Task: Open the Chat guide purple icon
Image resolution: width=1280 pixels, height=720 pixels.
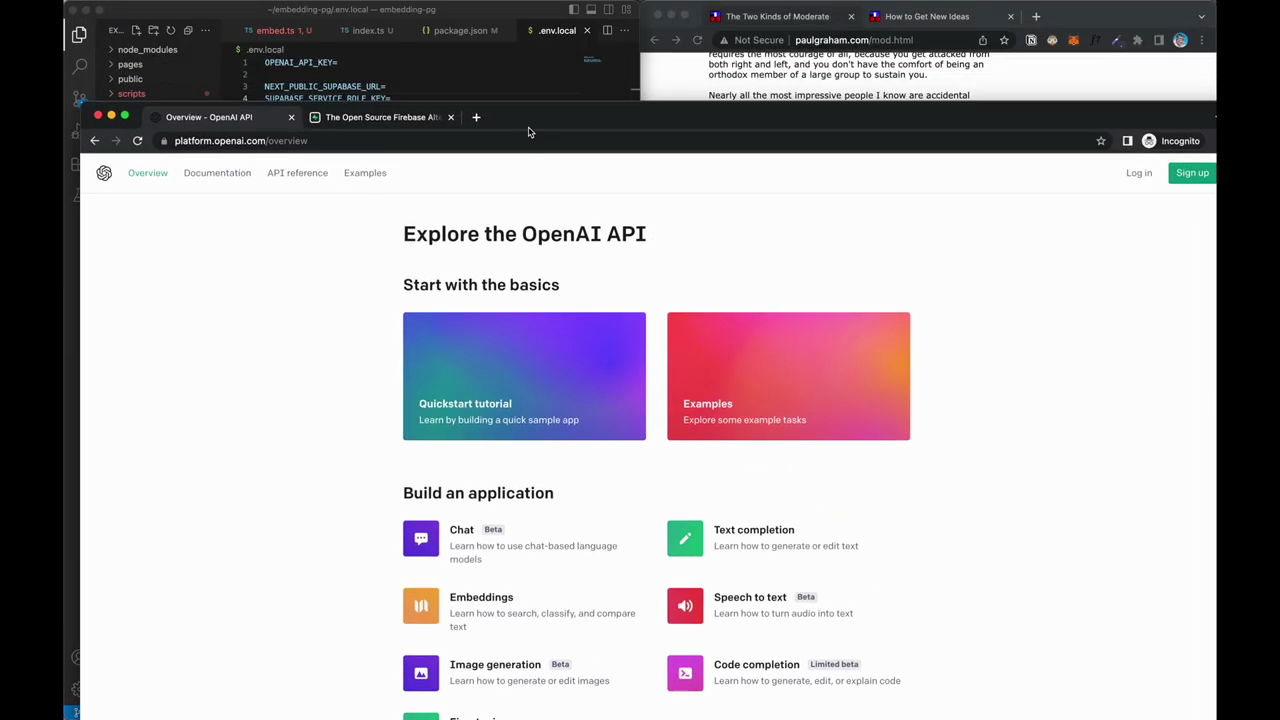Action: tap(421, 538)
